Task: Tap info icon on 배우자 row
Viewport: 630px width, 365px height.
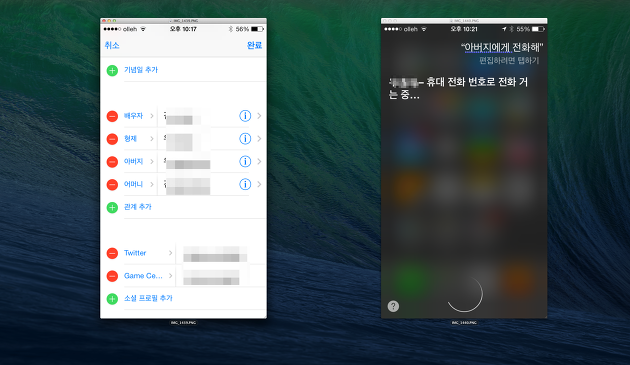Action: [x=245, y=116]
